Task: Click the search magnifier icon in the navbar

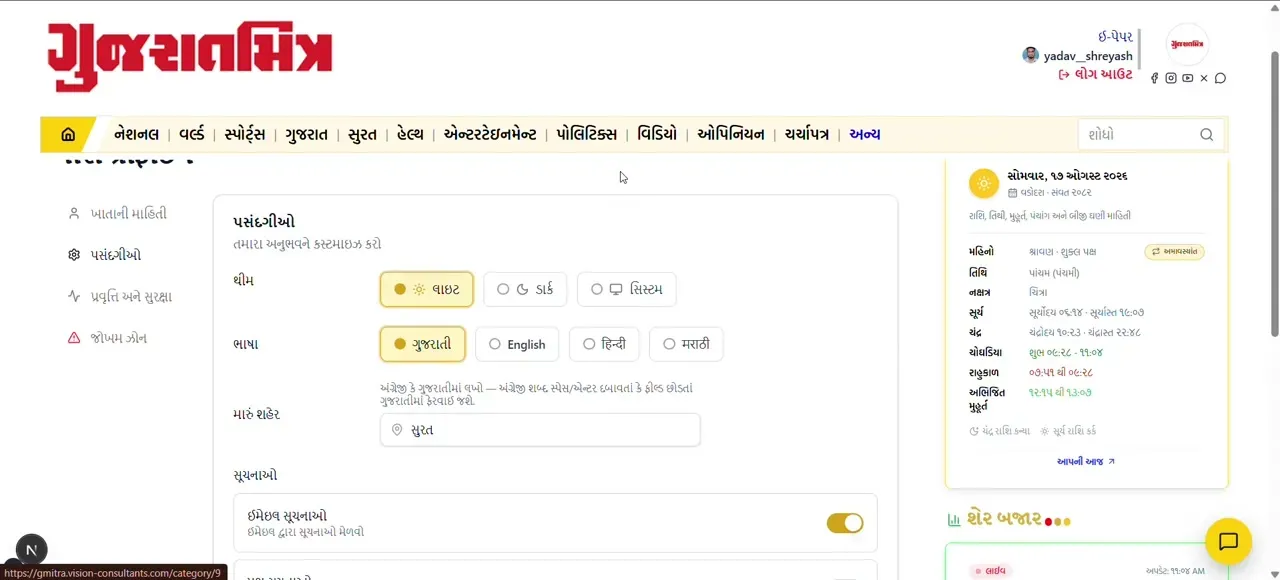Action: [1206, 135]
